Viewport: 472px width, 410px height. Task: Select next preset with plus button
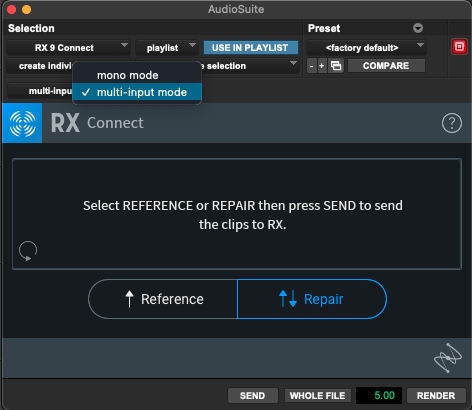(321, 66)
